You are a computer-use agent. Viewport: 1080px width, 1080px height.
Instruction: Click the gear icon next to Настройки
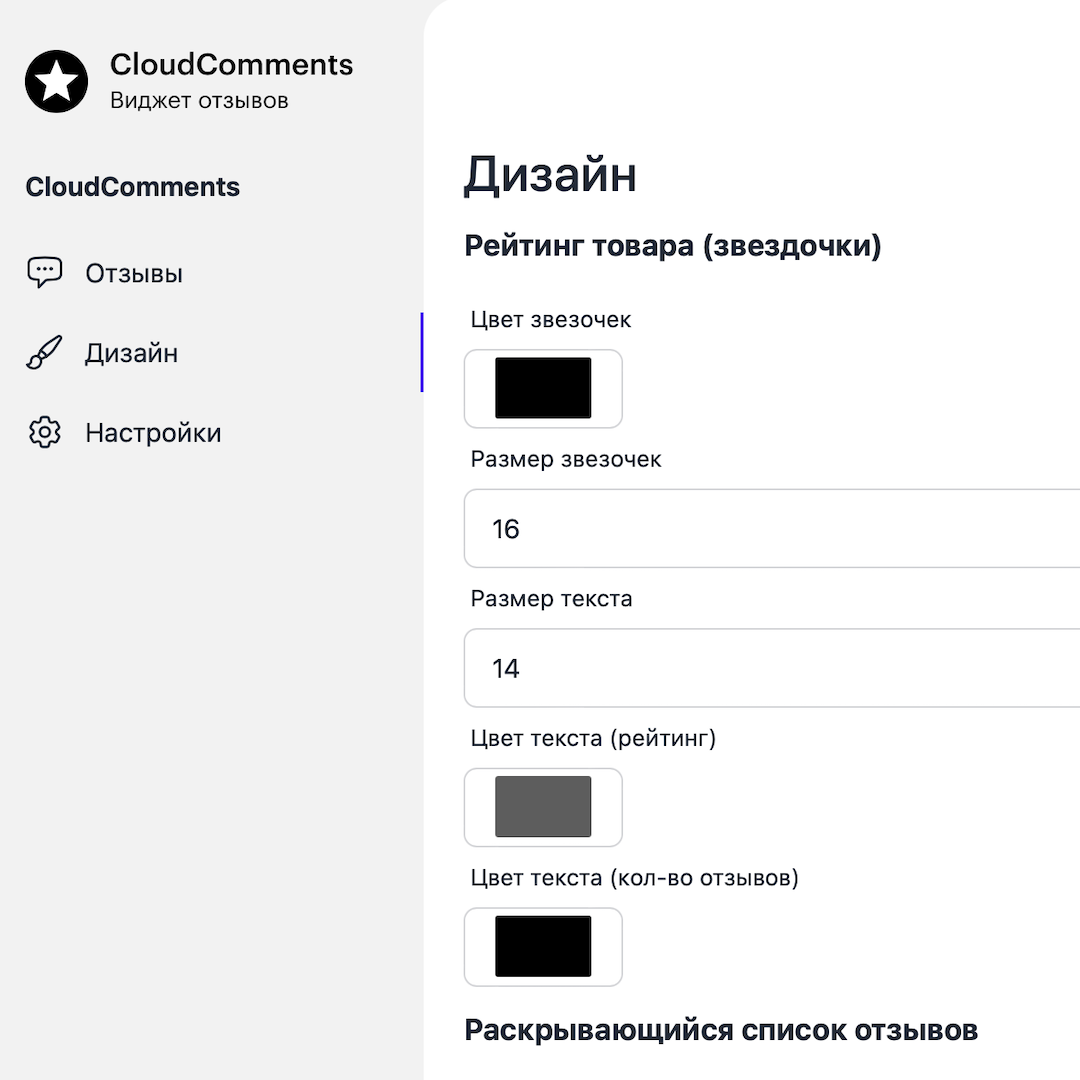[x=44, y=432]
